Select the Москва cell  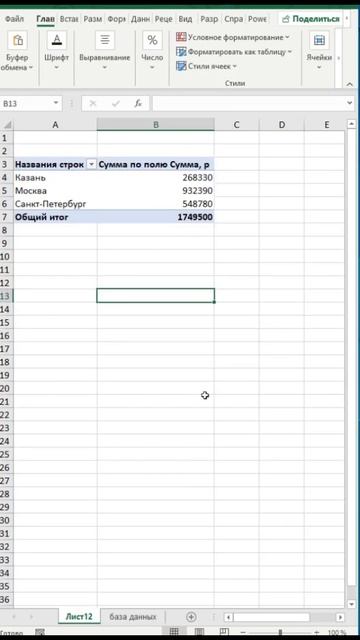coord(56,191)
